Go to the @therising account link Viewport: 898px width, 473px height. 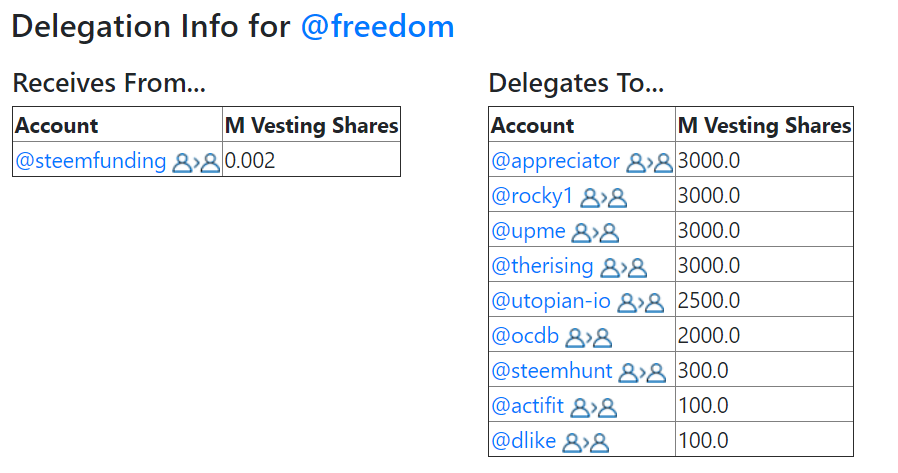(x=542, y=266)
